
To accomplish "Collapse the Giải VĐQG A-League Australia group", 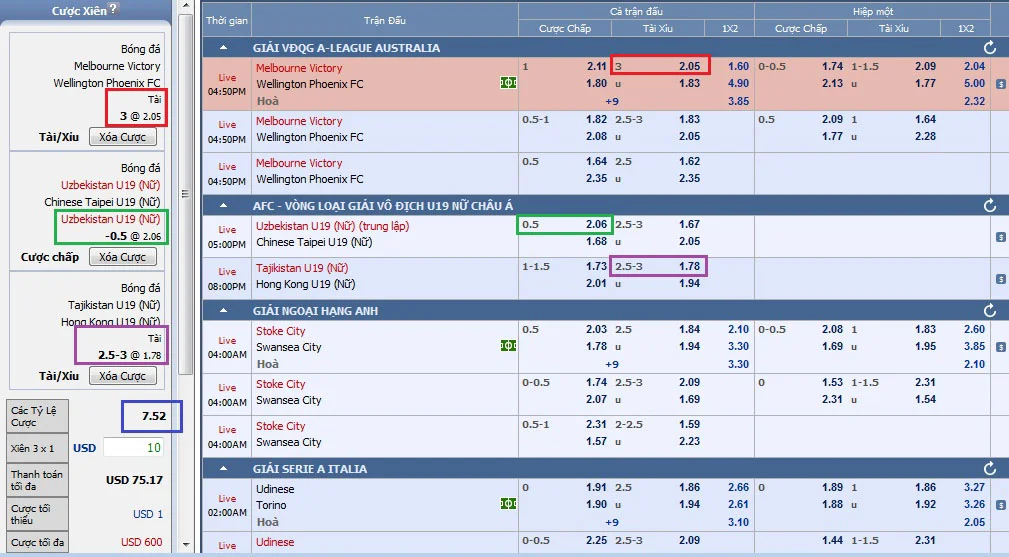I will click(x=223, y=48).
